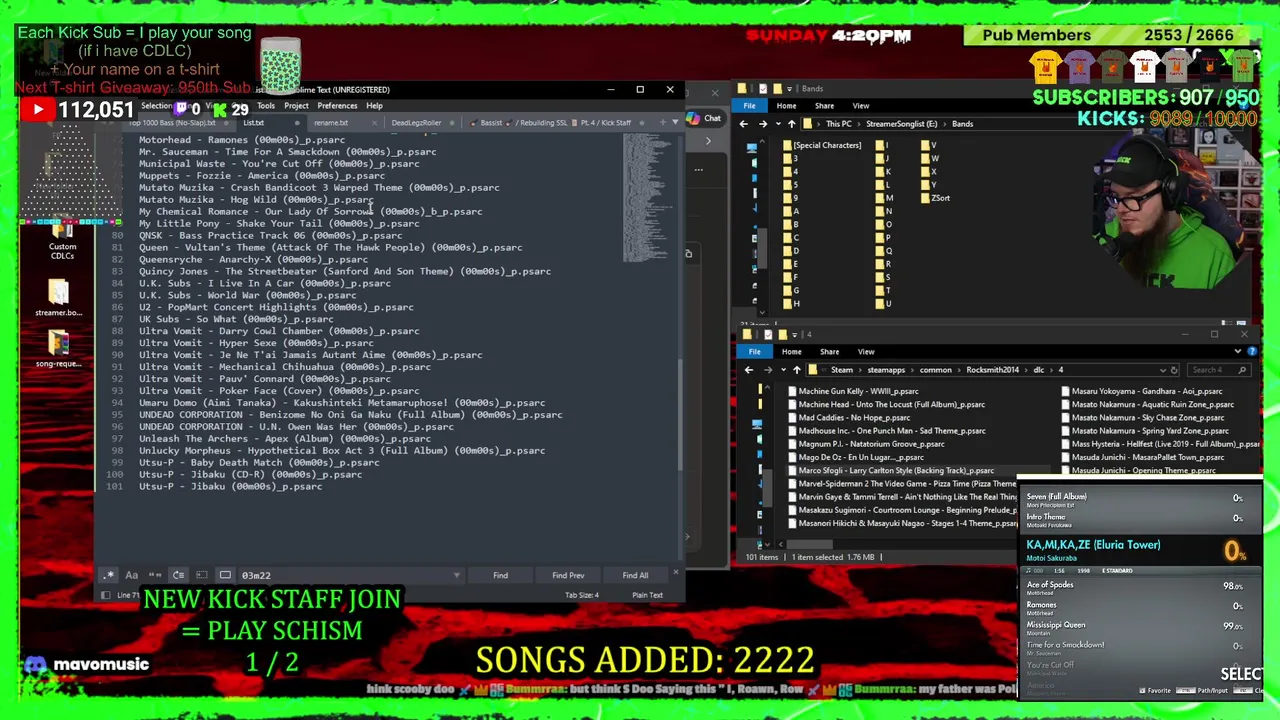
Task: Open the Tools menu in Sublime Text
Action: point(266,106)
